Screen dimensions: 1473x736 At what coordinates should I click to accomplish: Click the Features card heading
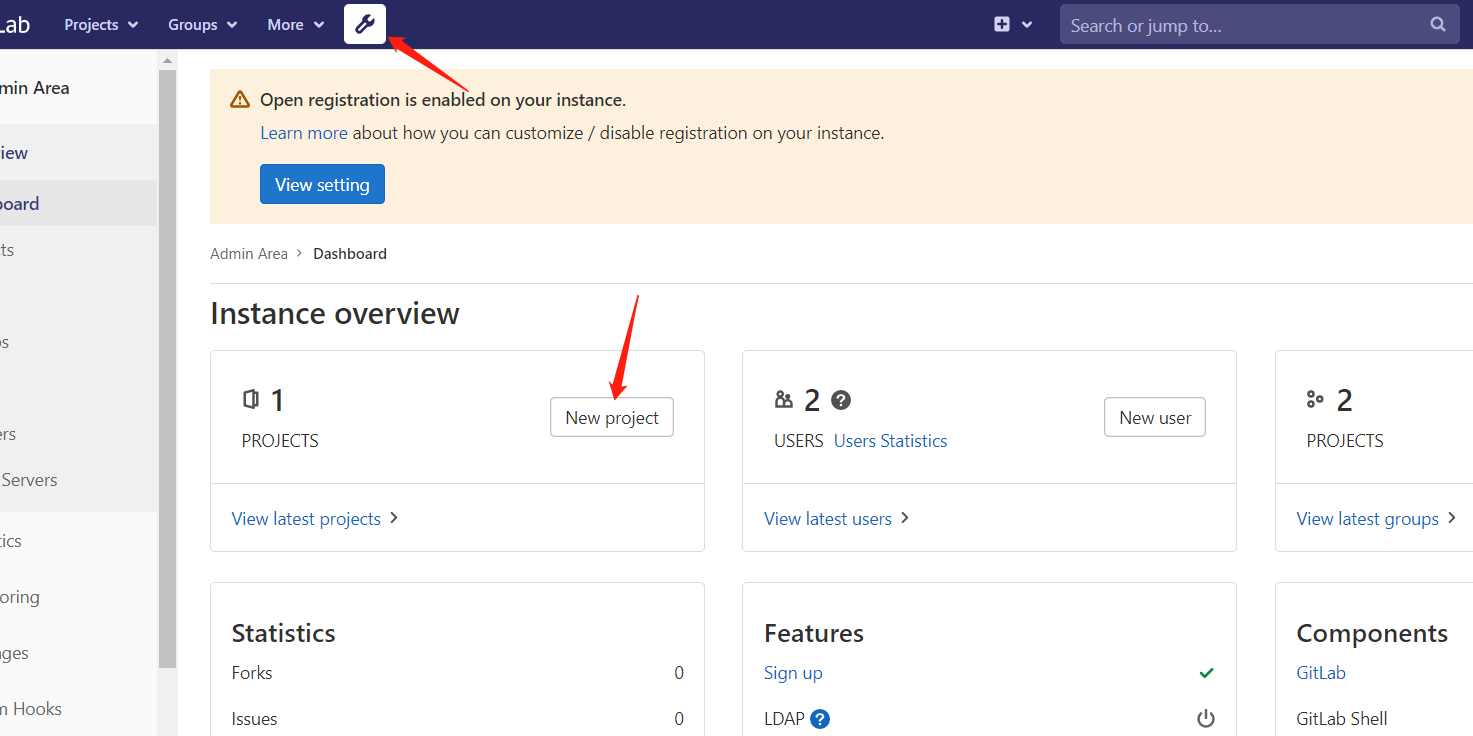[814, 633]
